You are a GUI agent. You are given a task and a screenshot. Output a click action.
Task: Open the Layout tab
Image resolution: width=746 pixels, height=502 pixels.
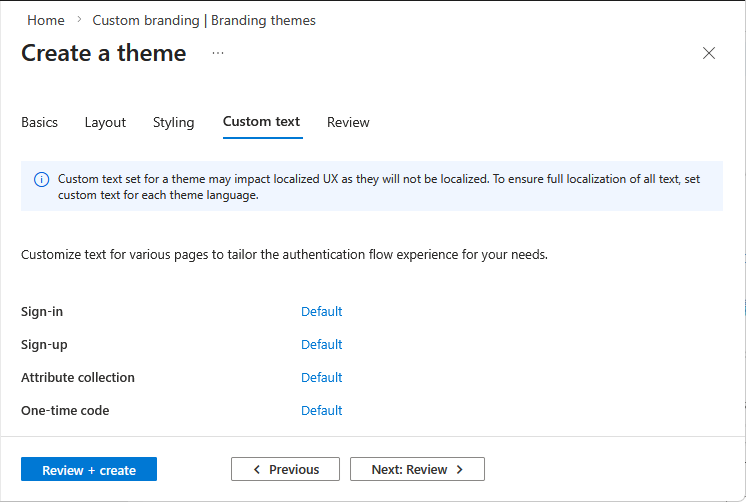[105, 122]
